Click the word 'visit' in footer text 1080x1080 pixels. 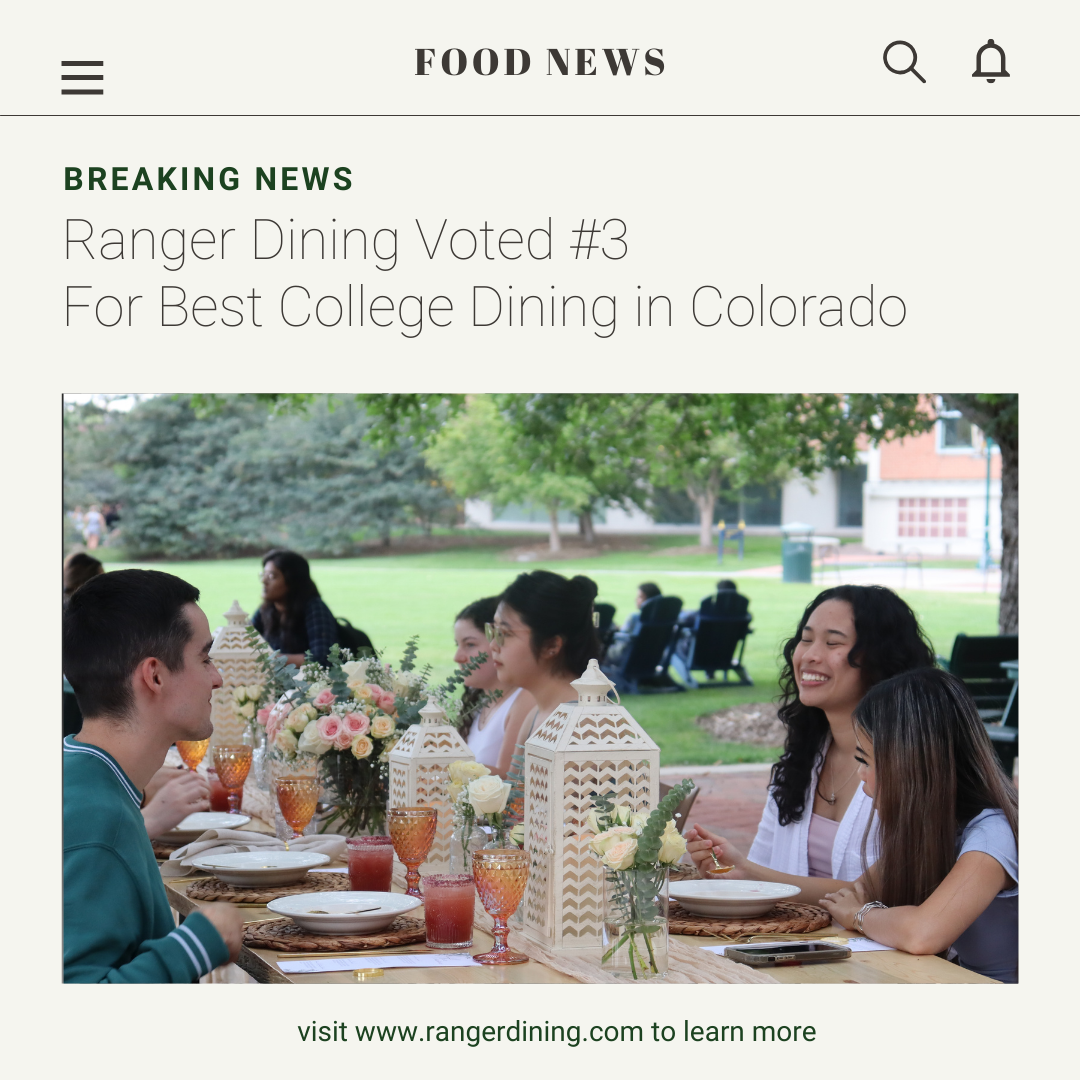[322, 1032]
